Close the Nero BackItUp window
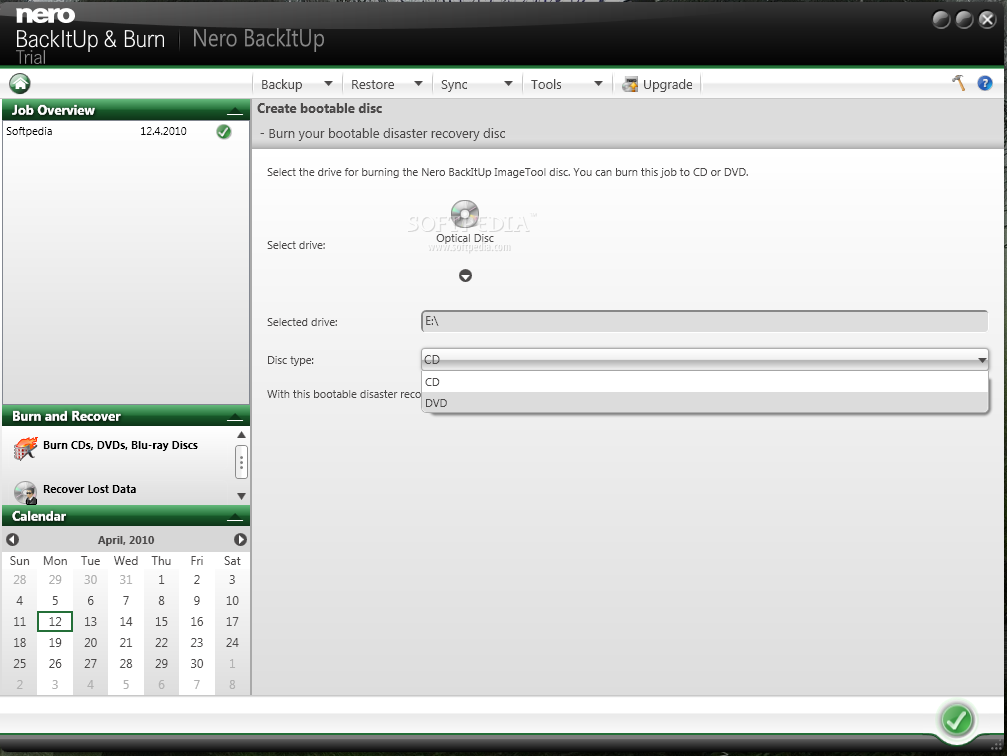 [987, 20]
